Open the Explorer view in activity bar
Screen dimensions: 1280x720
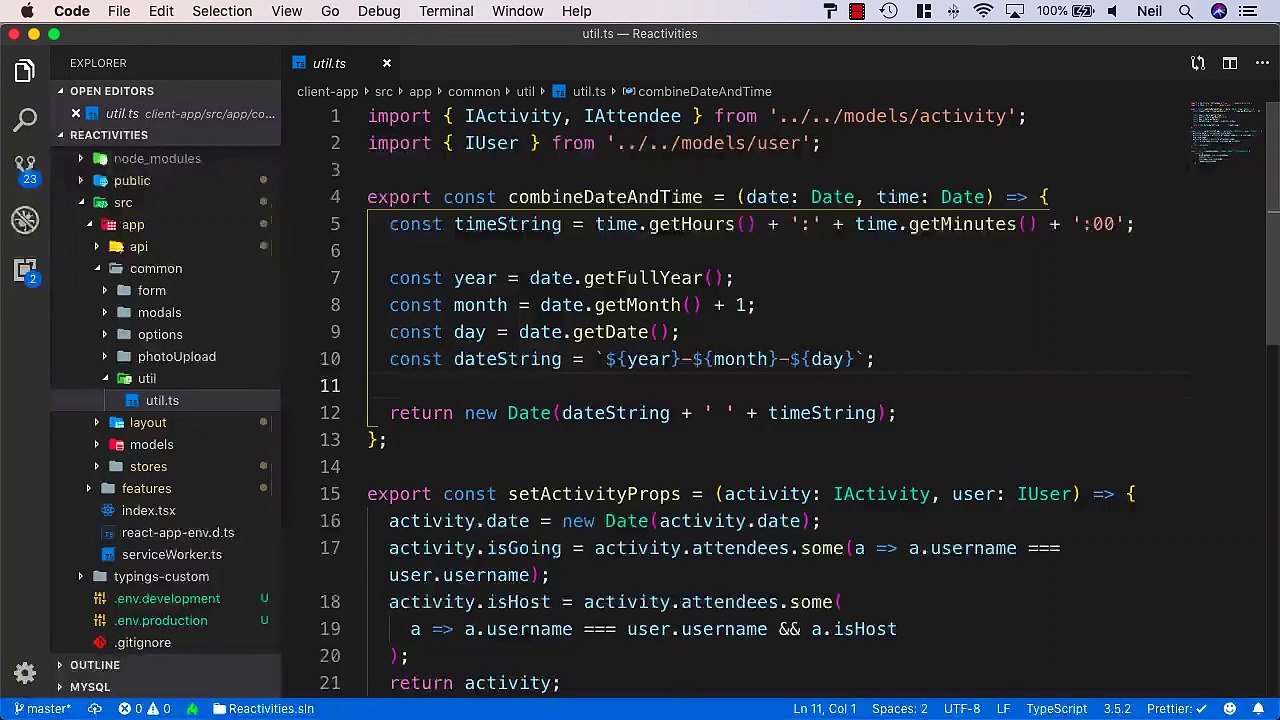[x=25, y=71]
